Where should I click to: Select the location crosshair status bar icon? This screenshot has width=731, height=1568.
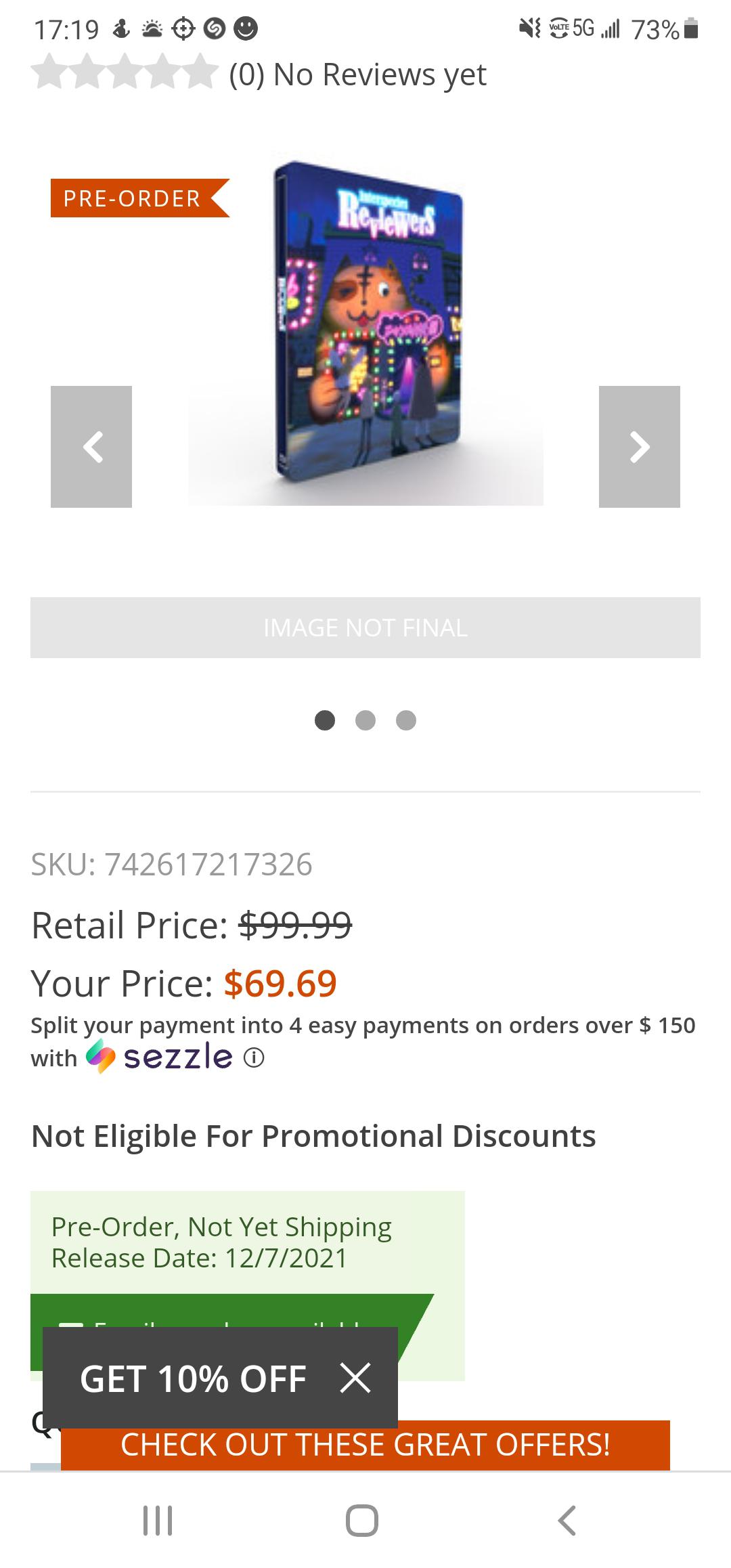click(x=181, y=29)
